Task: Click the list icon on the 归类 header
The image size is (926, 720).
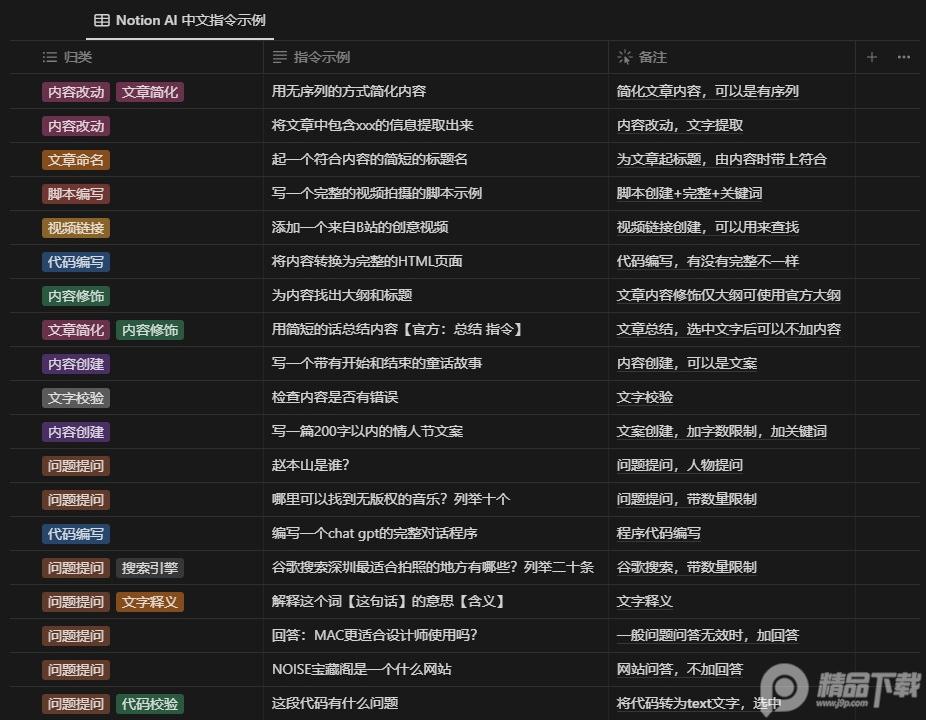Action: [49, 57]
